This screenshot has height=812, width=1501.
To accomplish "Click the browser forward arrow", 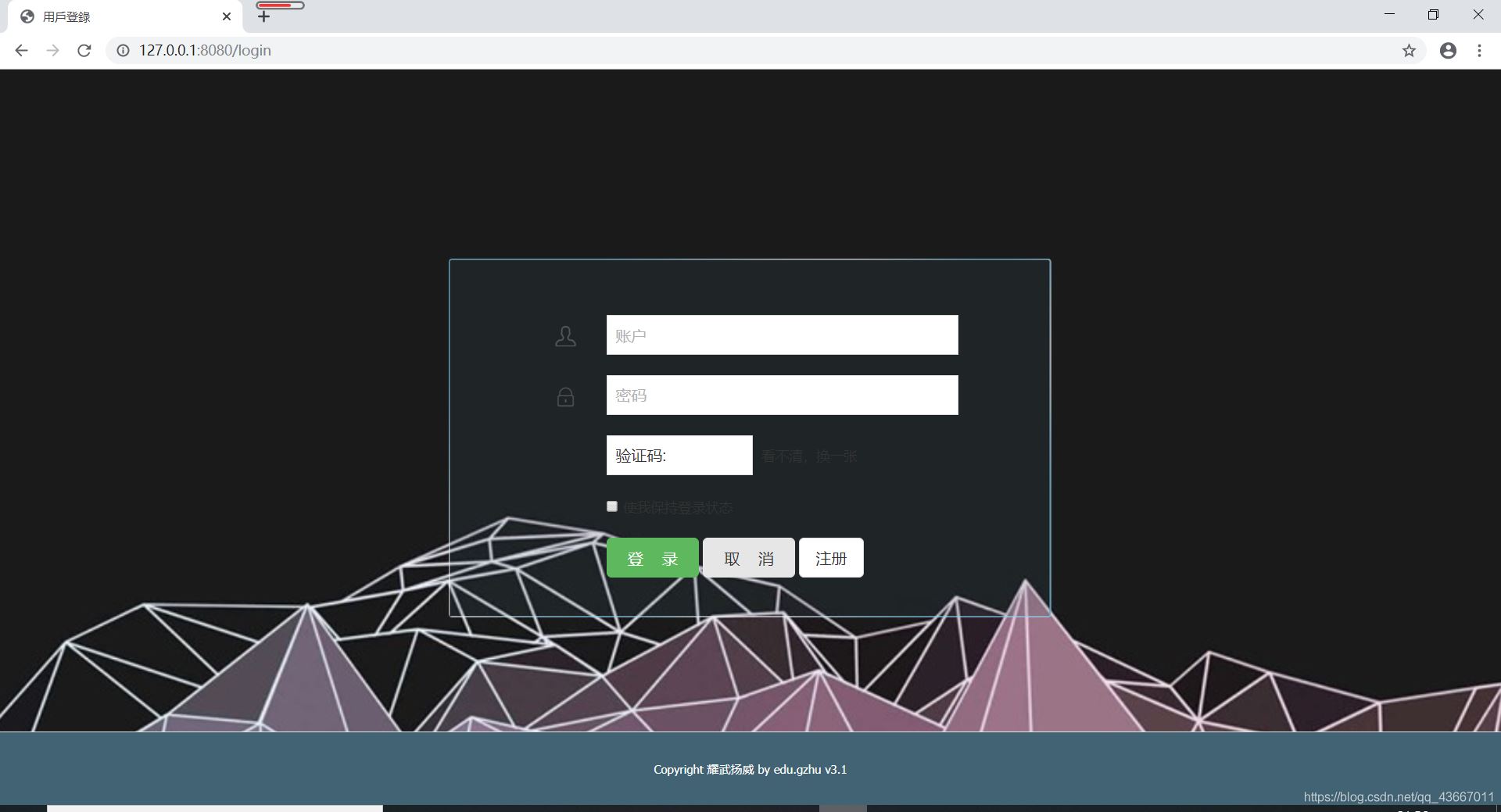I will [x=52, y=51].
